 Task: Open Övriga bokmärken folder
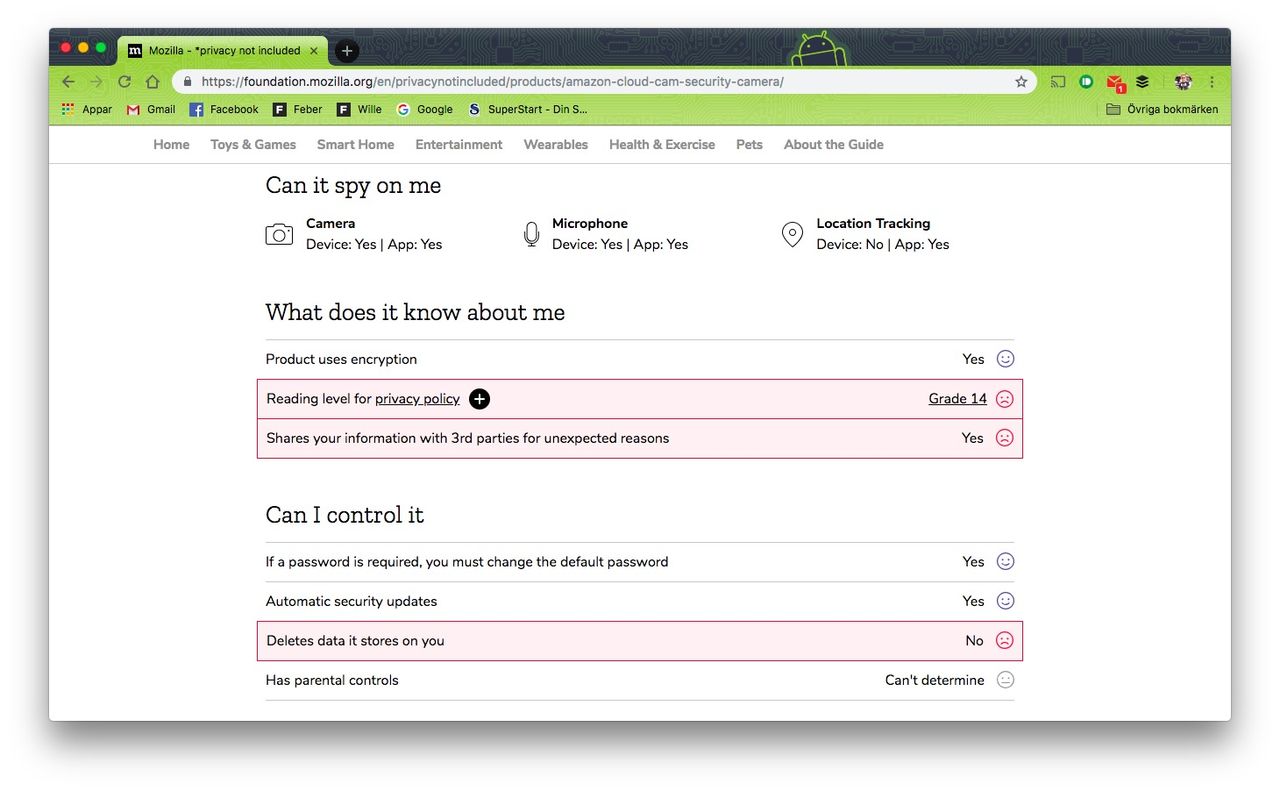1162,109
